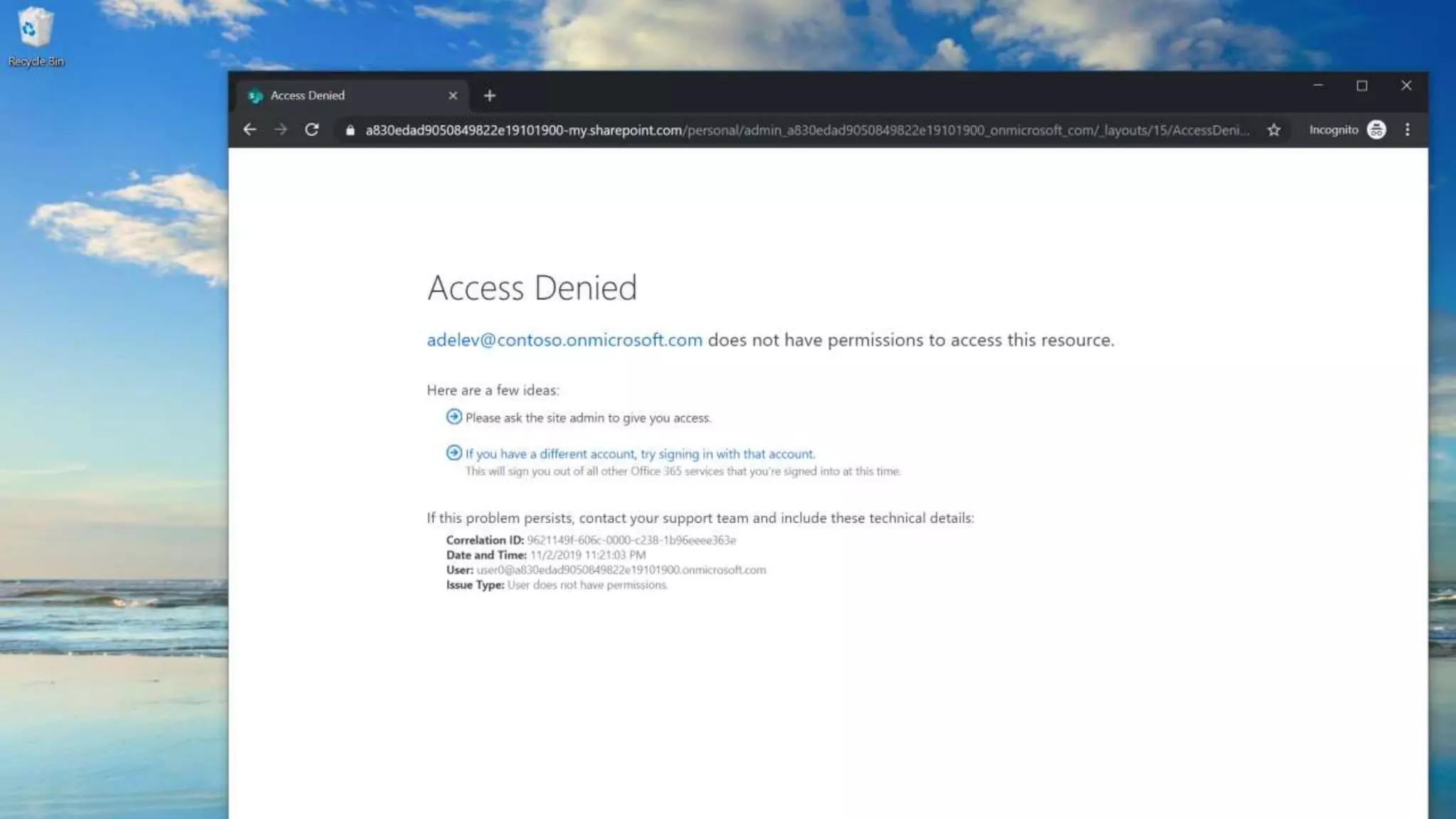This screenshot has width=1456, height=819.
Task: Click the Correlation ID value text
Action: point(631,540)
